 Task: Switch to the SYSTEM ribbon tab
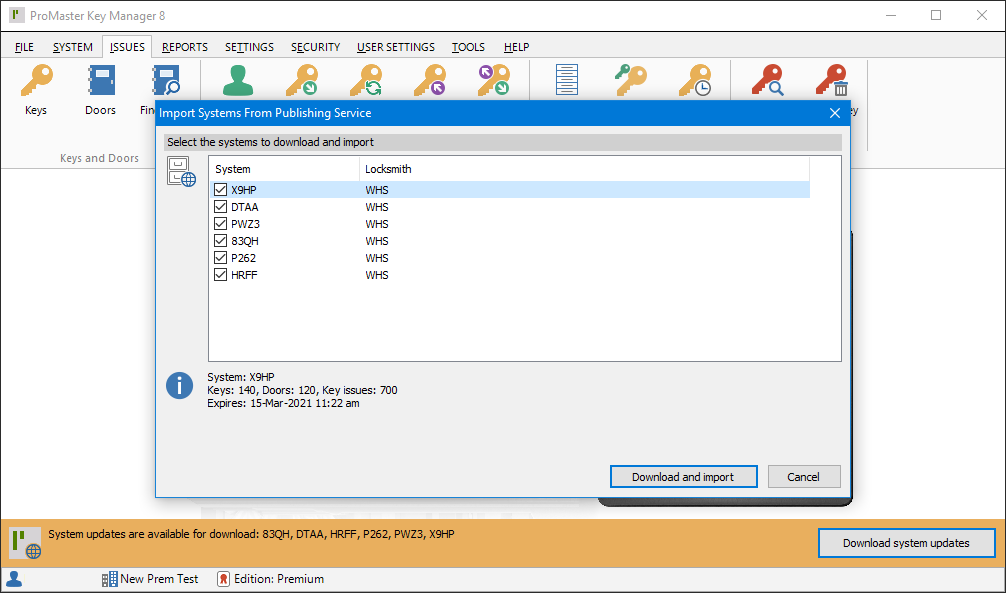tap(72, 47)
